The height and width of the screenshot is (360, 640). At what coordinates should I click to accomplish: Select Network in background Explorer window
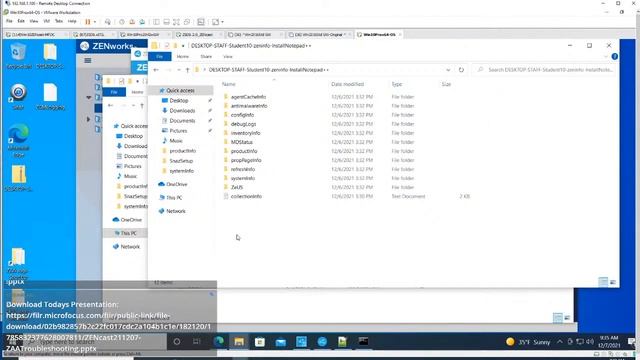(x=130, y=247)
